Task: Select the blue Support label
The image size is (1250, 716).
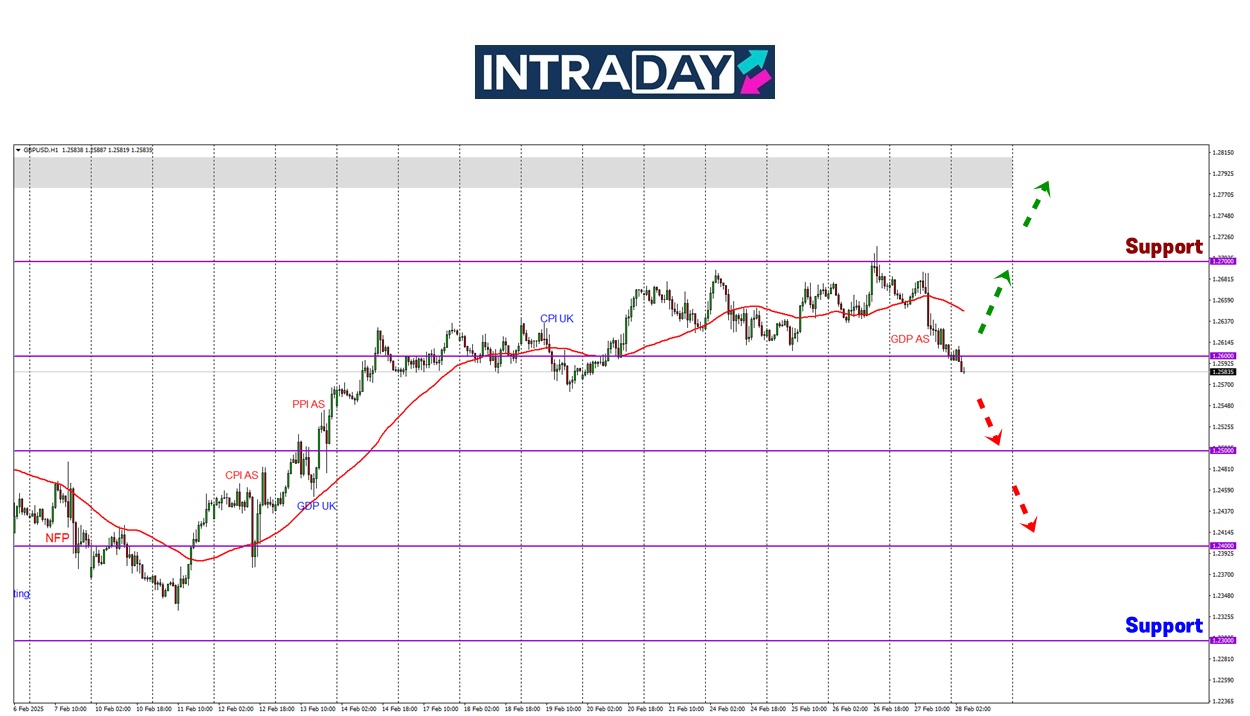Action: point(1163,625)
